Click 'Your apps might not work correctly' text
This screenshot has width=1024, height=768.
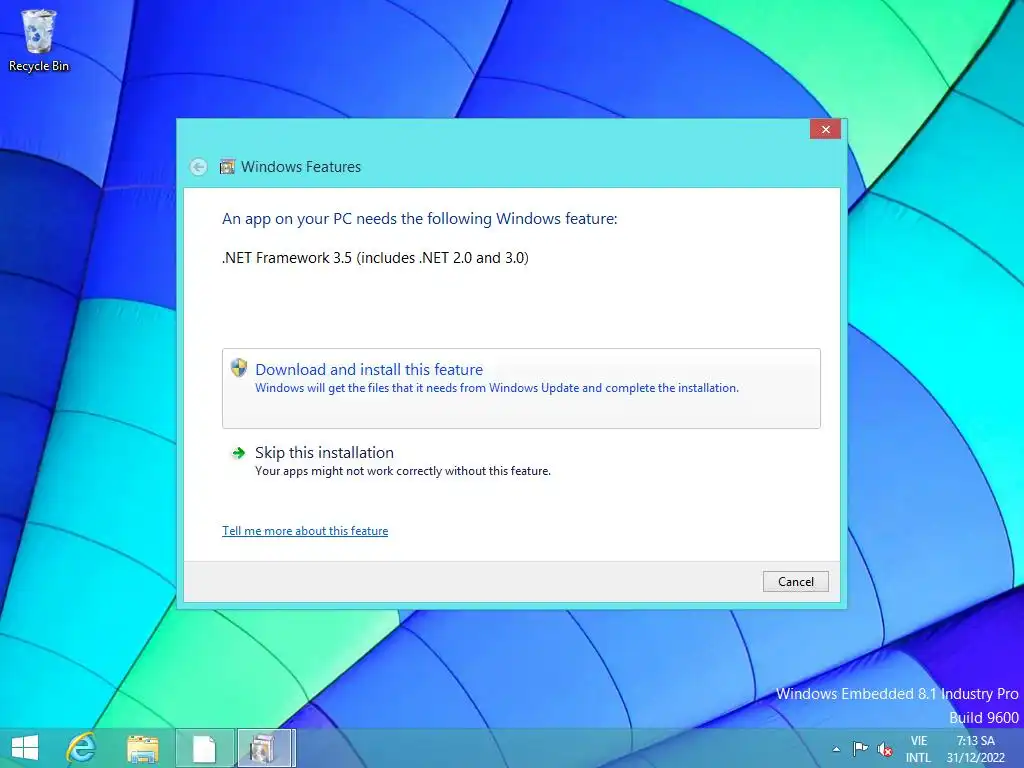[403, 471]
